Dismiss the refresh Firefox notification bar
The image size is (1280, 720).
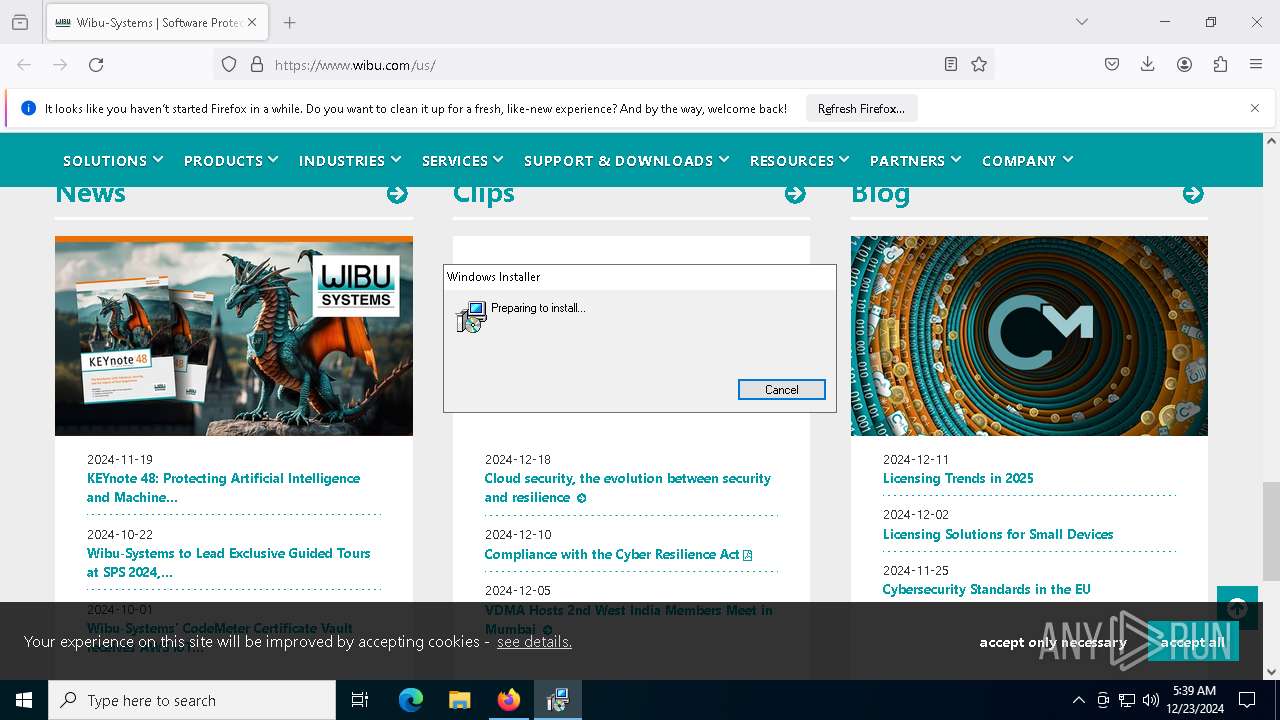[1255, 108]
